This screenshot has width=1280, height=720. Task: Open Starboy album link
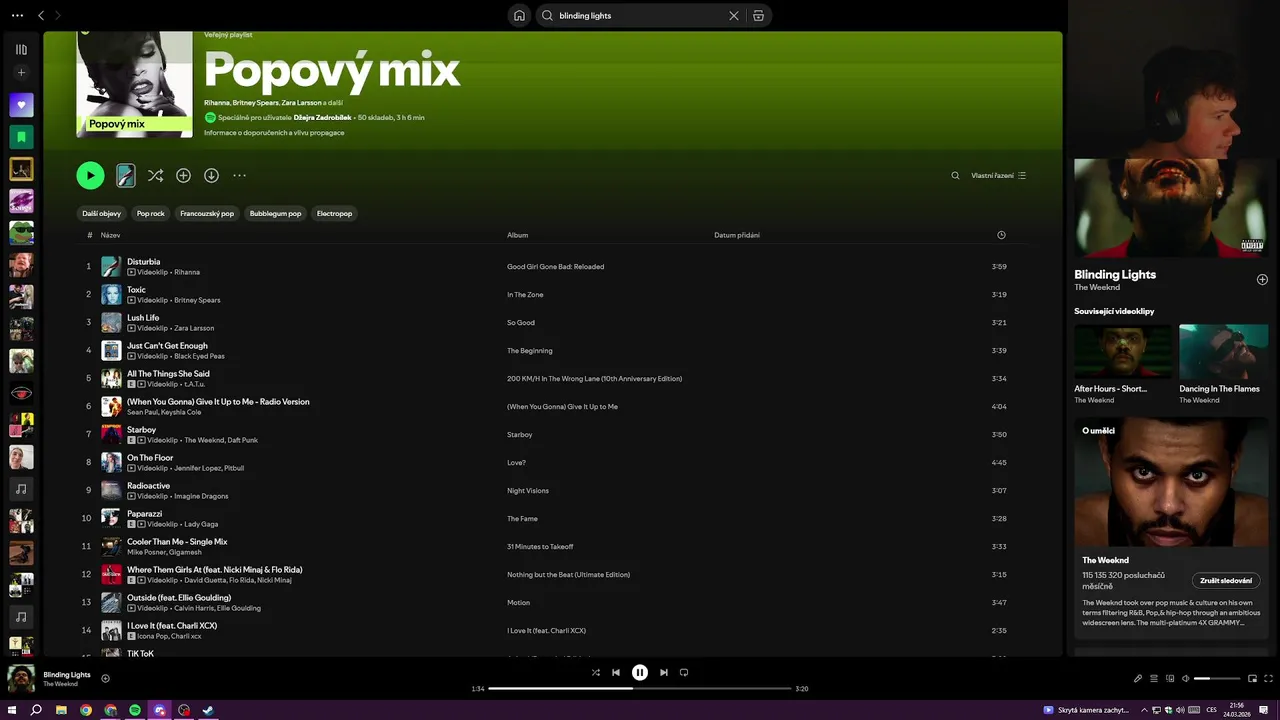pos(519,435)
